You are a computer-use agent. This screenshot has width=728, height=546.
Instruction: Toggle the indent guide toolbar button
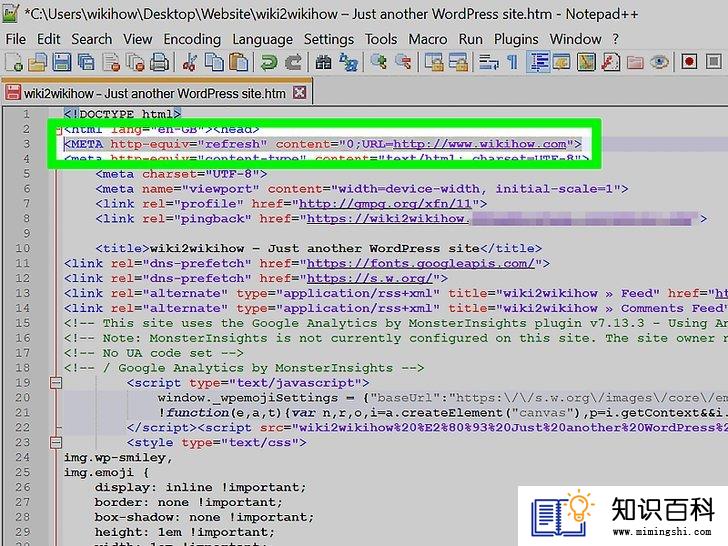click(x=538, y=62)
